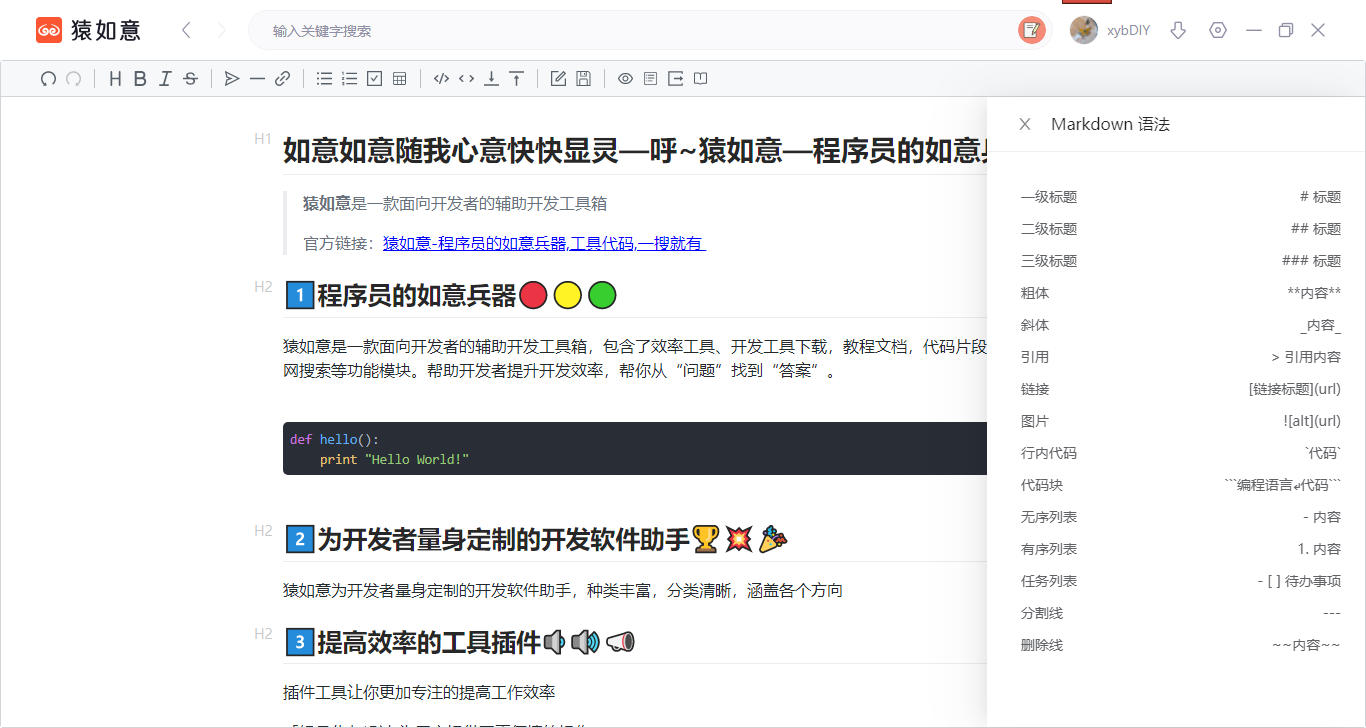Click the green circle emoji in heading
This screenshot has height=728, width=1366.
602,296
